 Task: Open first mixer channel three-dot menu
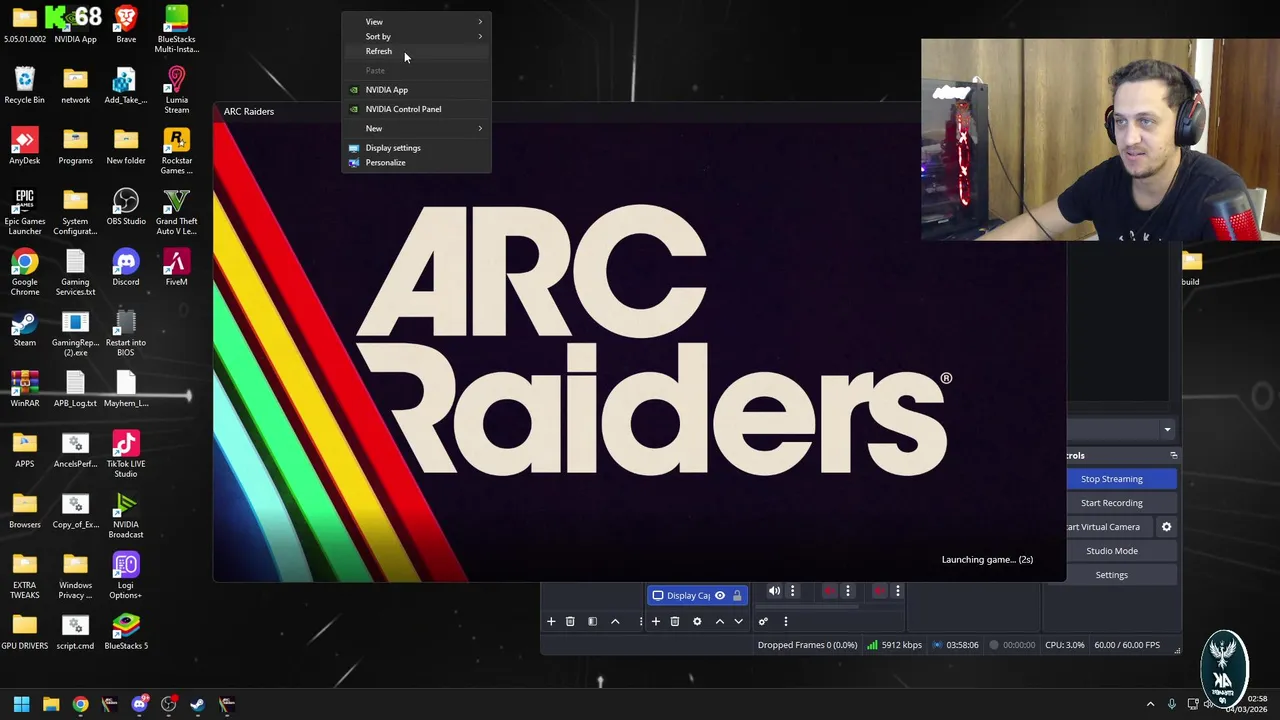pyautogui.click(x=792, y=591)
